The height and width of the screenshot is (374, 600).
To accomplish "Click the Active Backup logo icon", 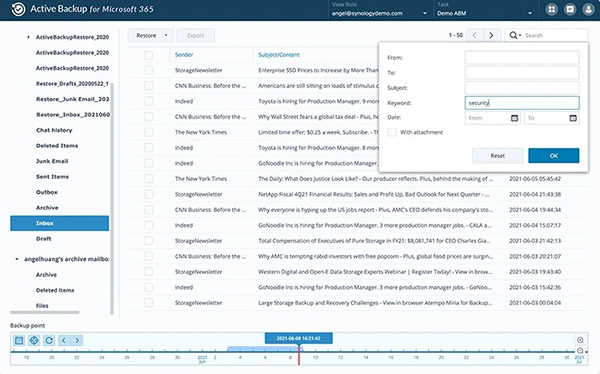I will 18,9.
